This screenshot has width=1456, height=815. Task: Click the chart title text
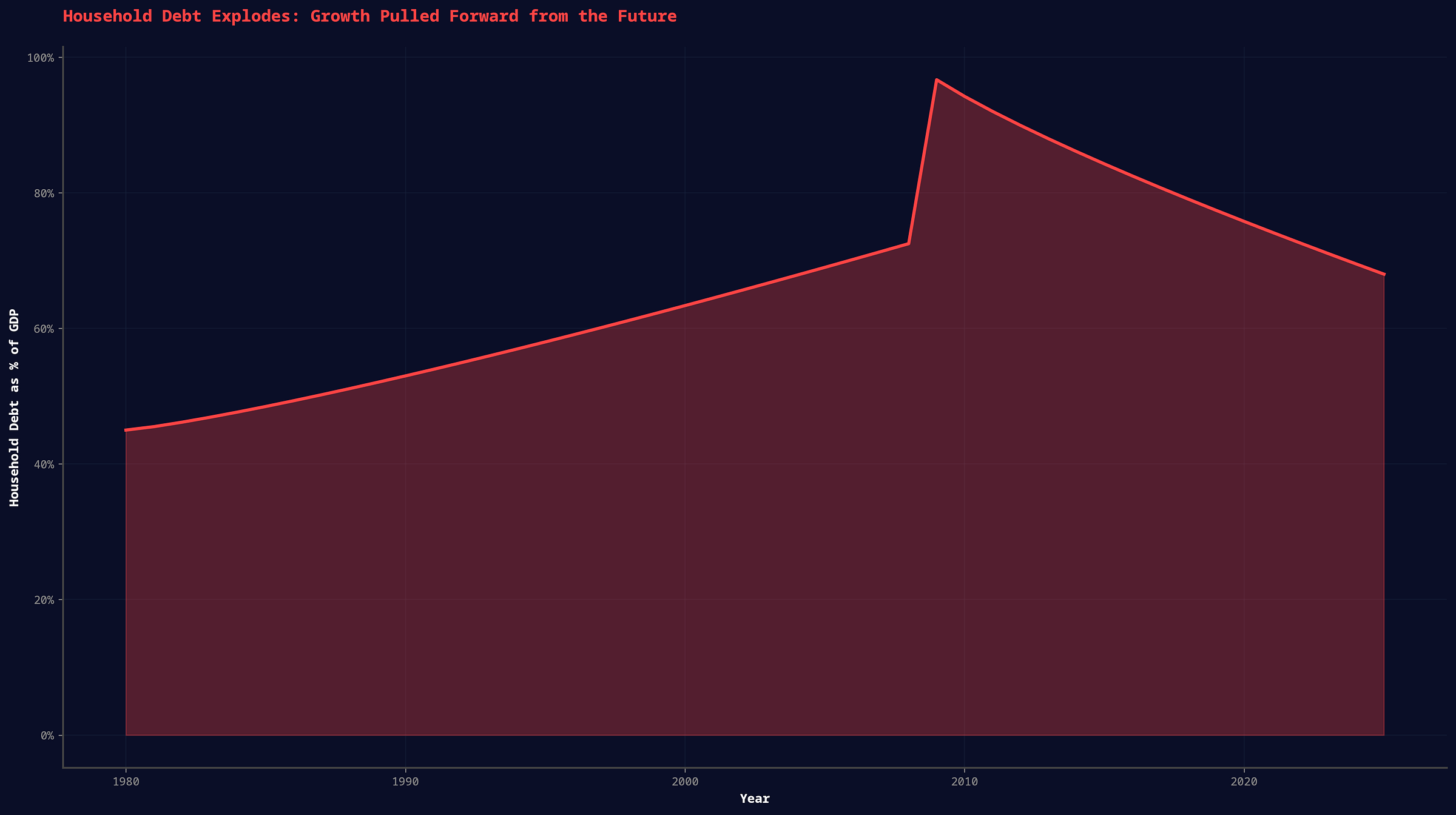tap(369, 16)
